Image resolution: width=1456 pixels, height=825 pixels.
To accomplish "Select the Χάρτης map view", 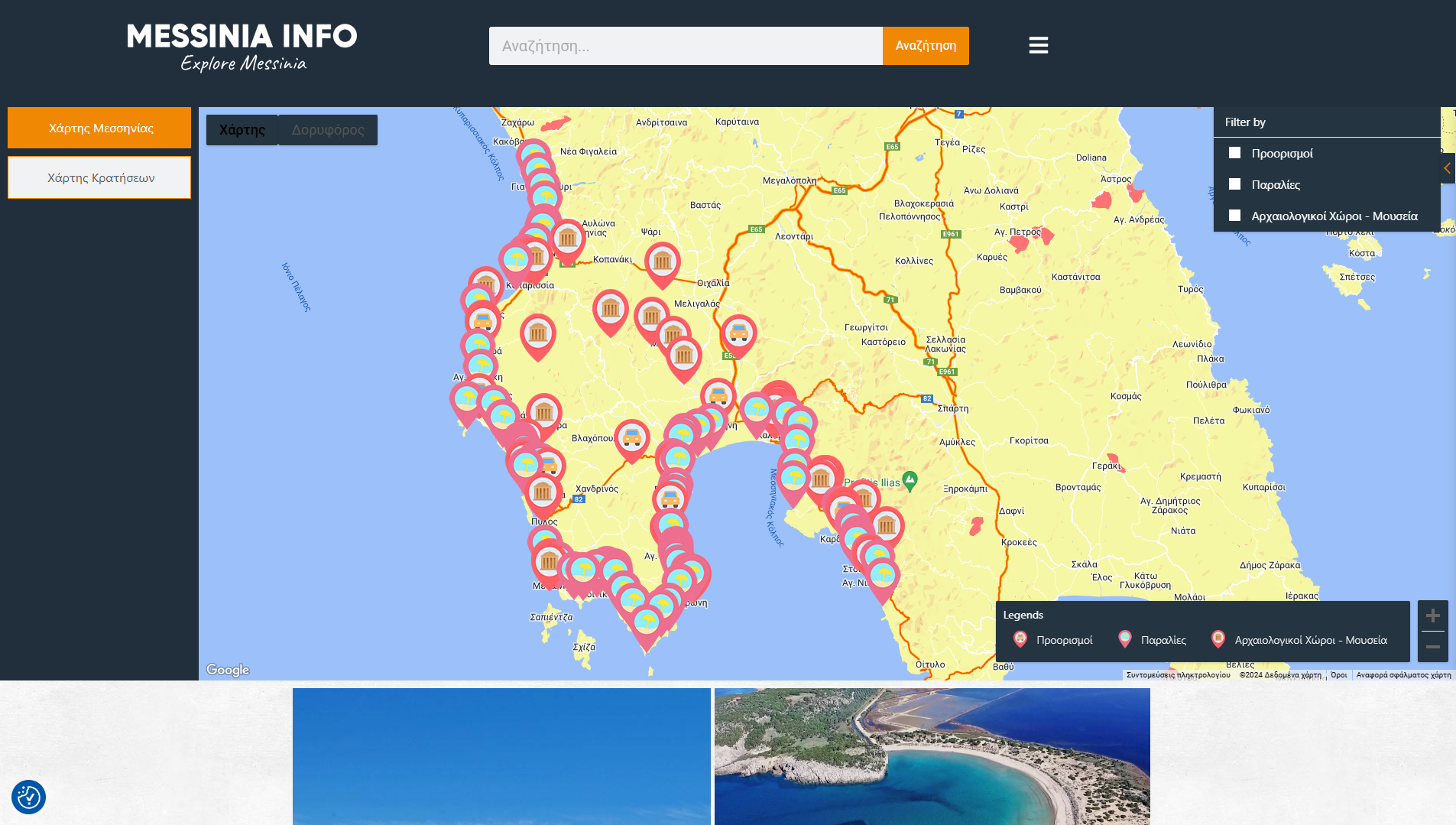I will coord(242,130).
